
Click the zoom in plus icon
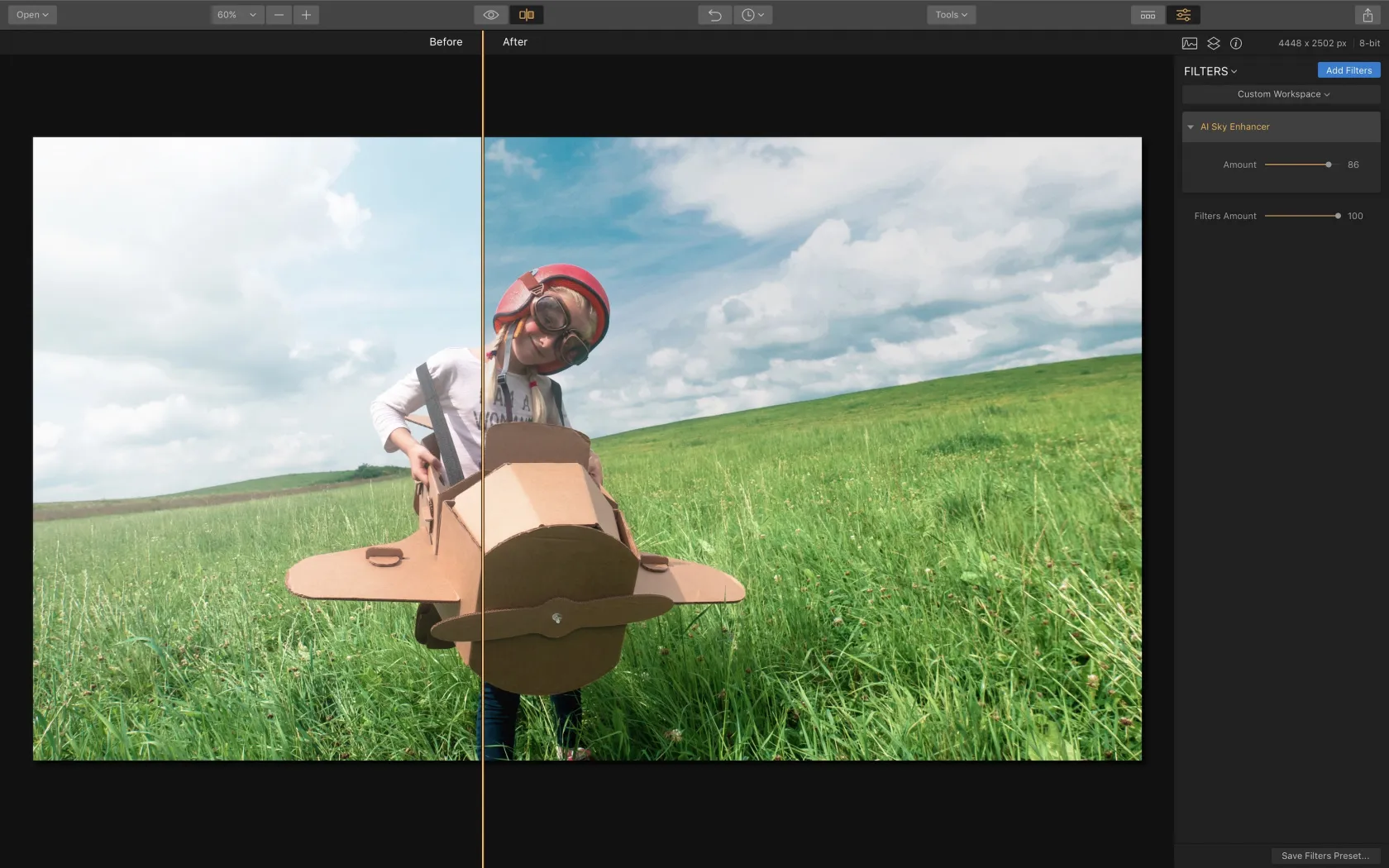click(306, 15)
